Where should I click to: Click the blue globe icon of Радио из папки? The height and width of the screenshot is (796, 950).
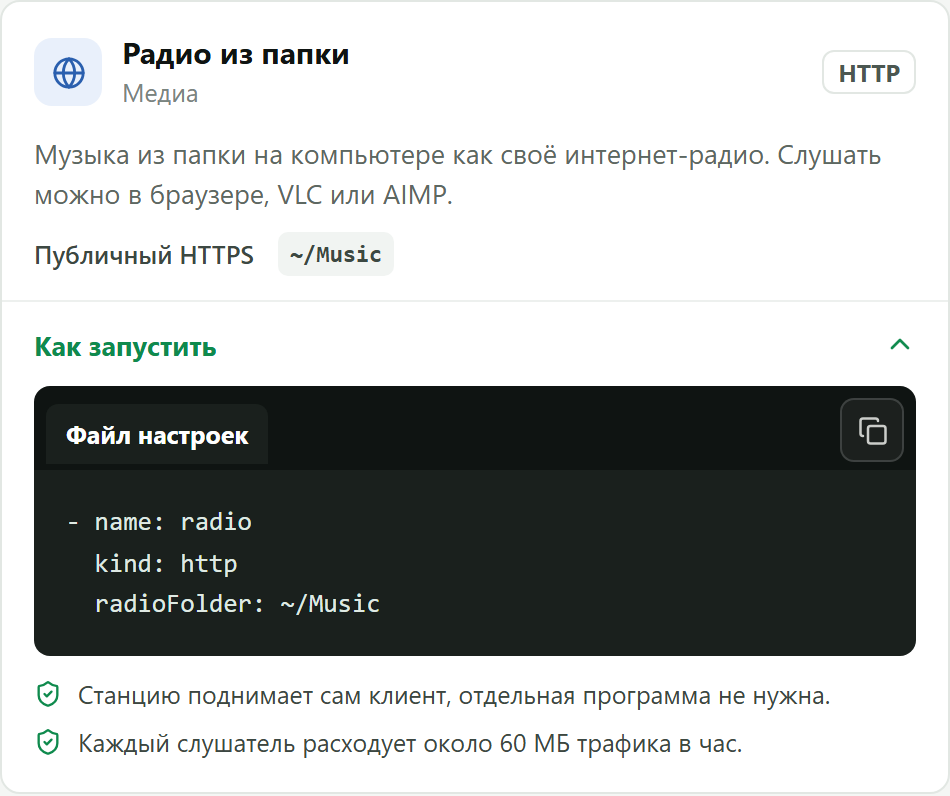point(68,73)
